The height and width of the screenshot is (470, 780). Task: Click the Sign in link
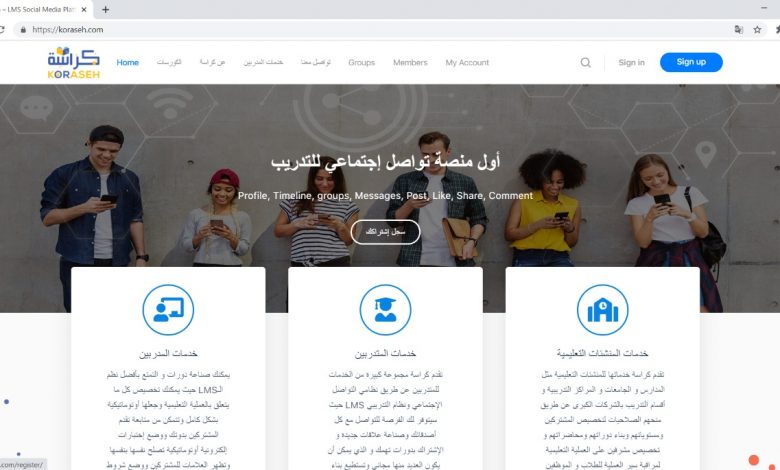click(631, 63)
